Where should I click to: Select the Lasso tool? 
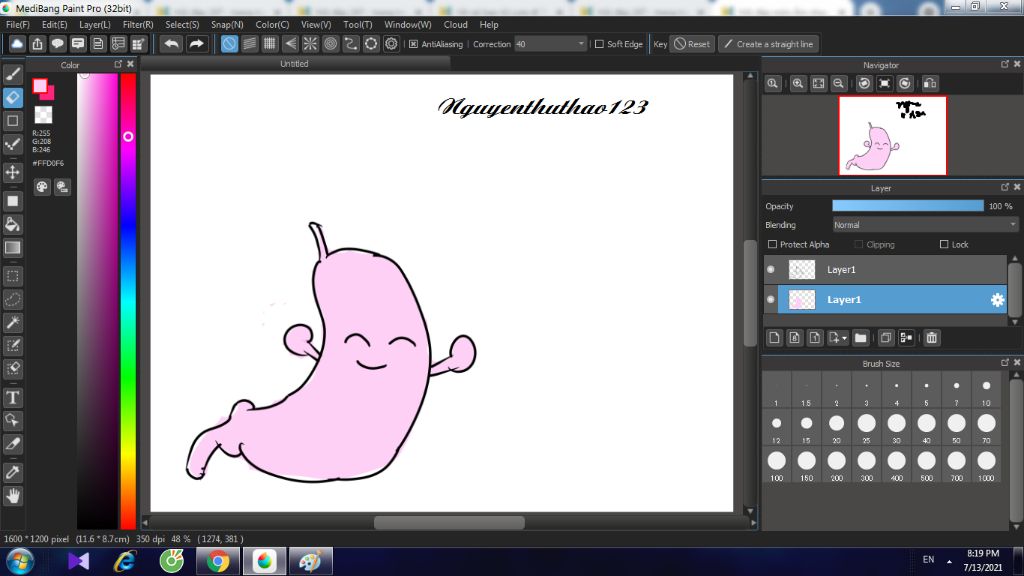[x=12, y=299]
